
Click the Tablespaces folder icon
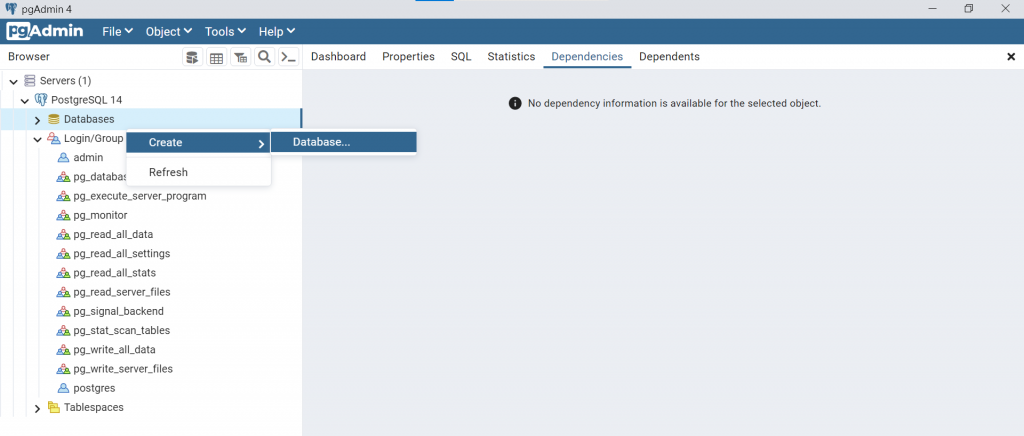tap(54, 408)
